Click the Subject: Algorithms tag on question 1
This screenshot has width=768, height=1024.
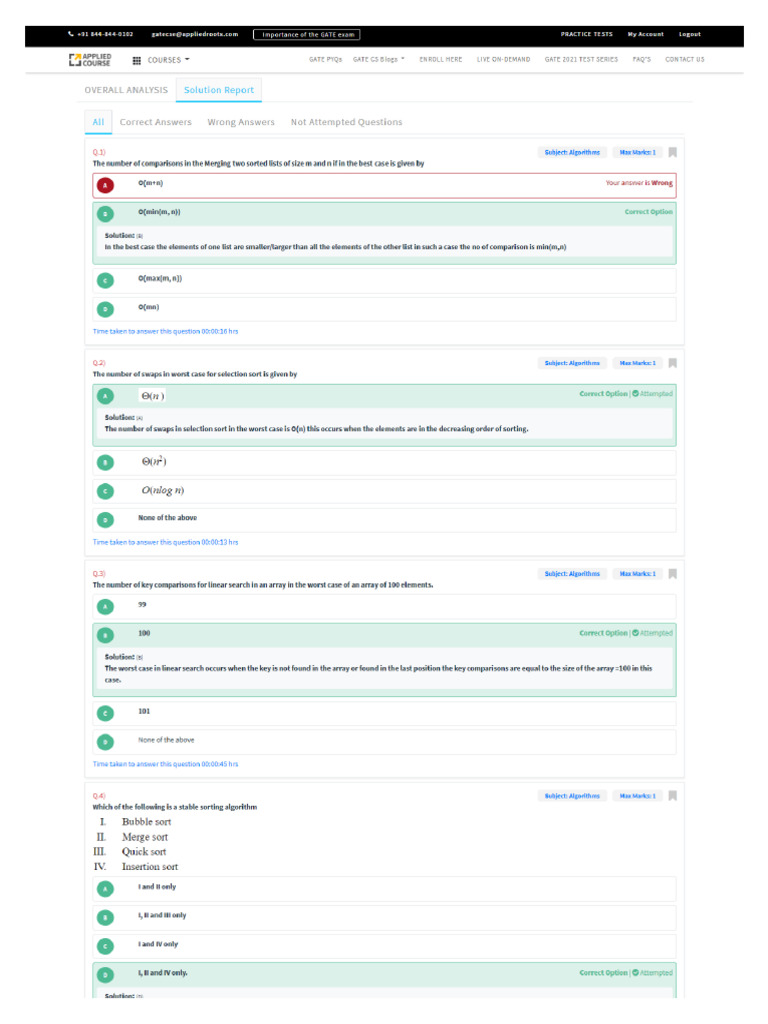572,153
